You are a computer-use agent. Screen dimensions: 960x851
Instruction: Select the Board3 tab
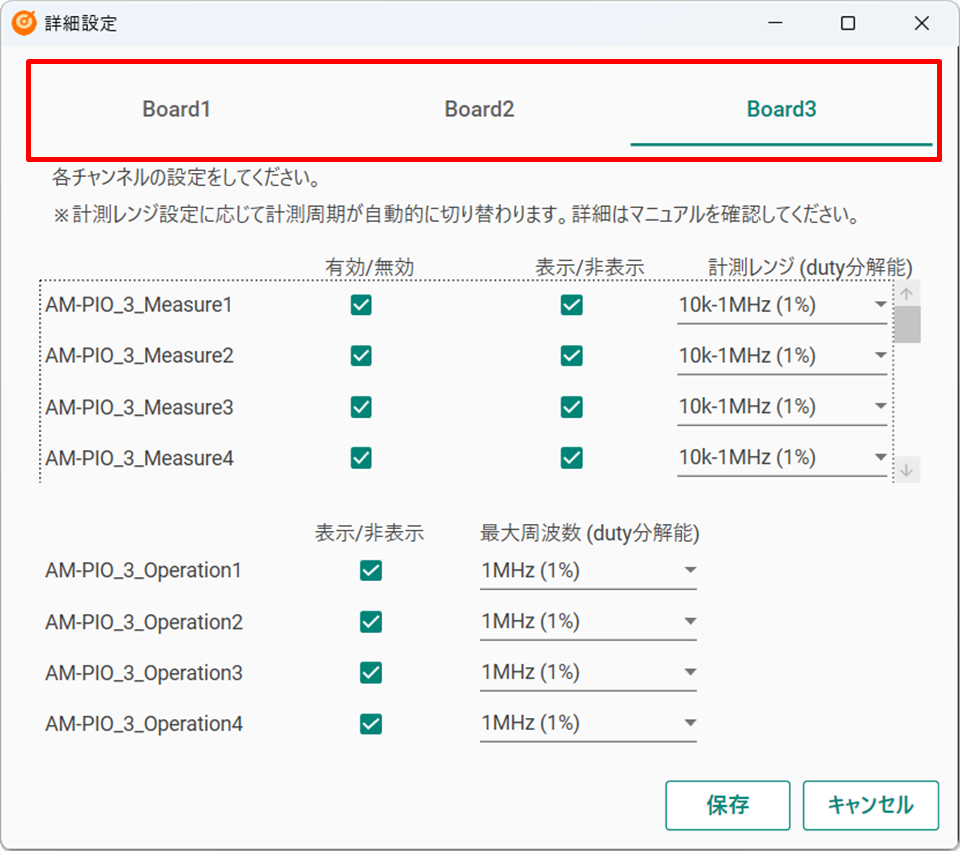tap(781, 110)
